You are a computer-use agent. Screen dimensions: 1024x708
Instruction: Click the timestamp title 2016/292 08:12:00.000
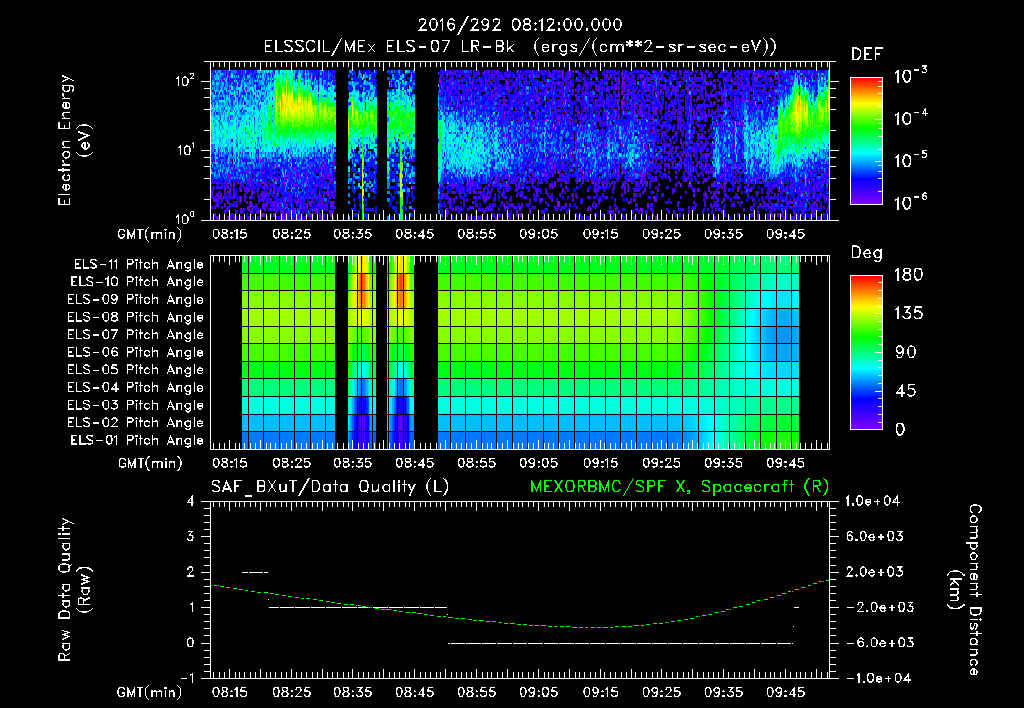pyautogui.click(x=520, y=25)
